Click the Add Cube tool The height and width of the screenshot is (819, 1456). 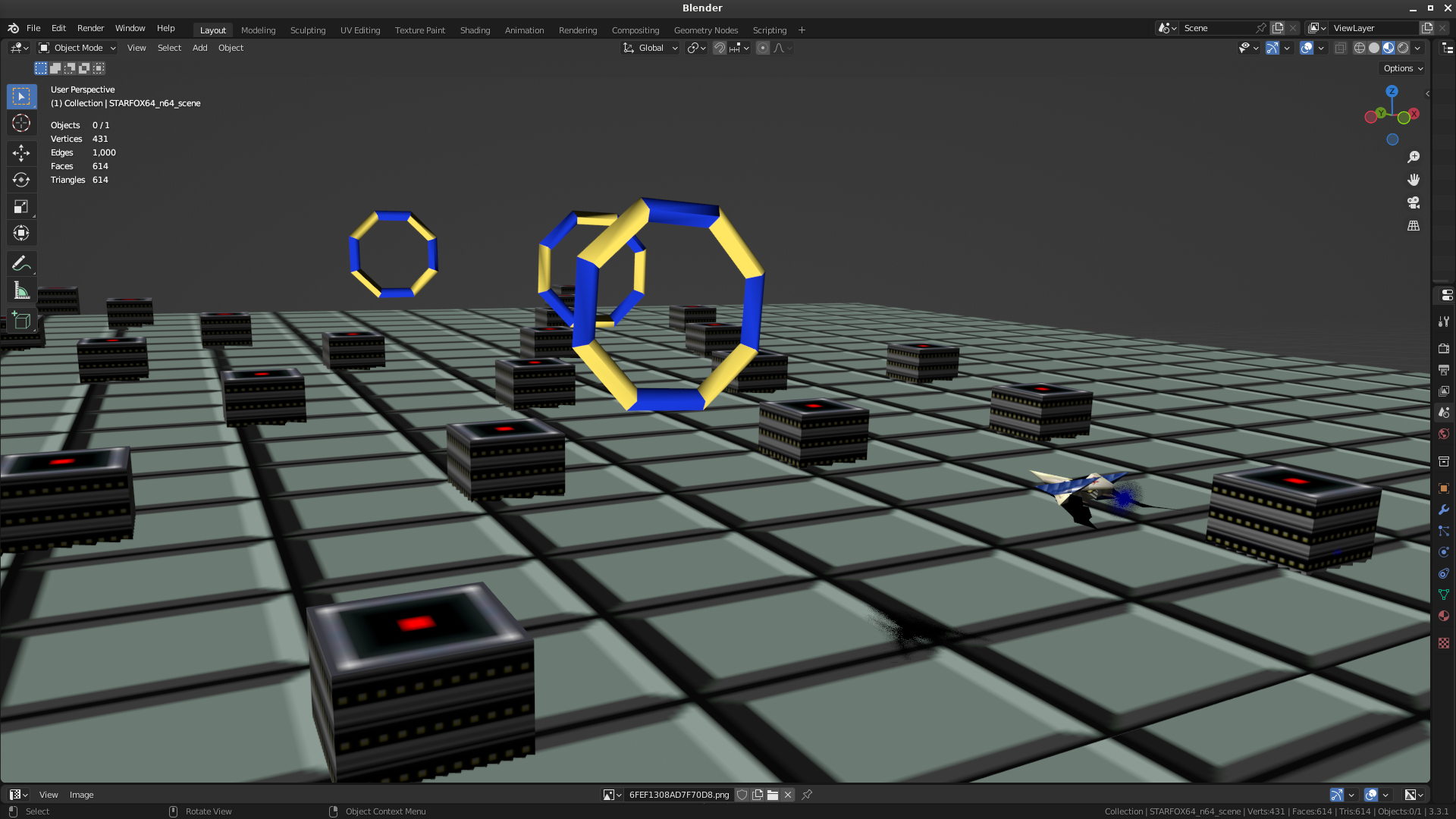[x=21, y=321]
